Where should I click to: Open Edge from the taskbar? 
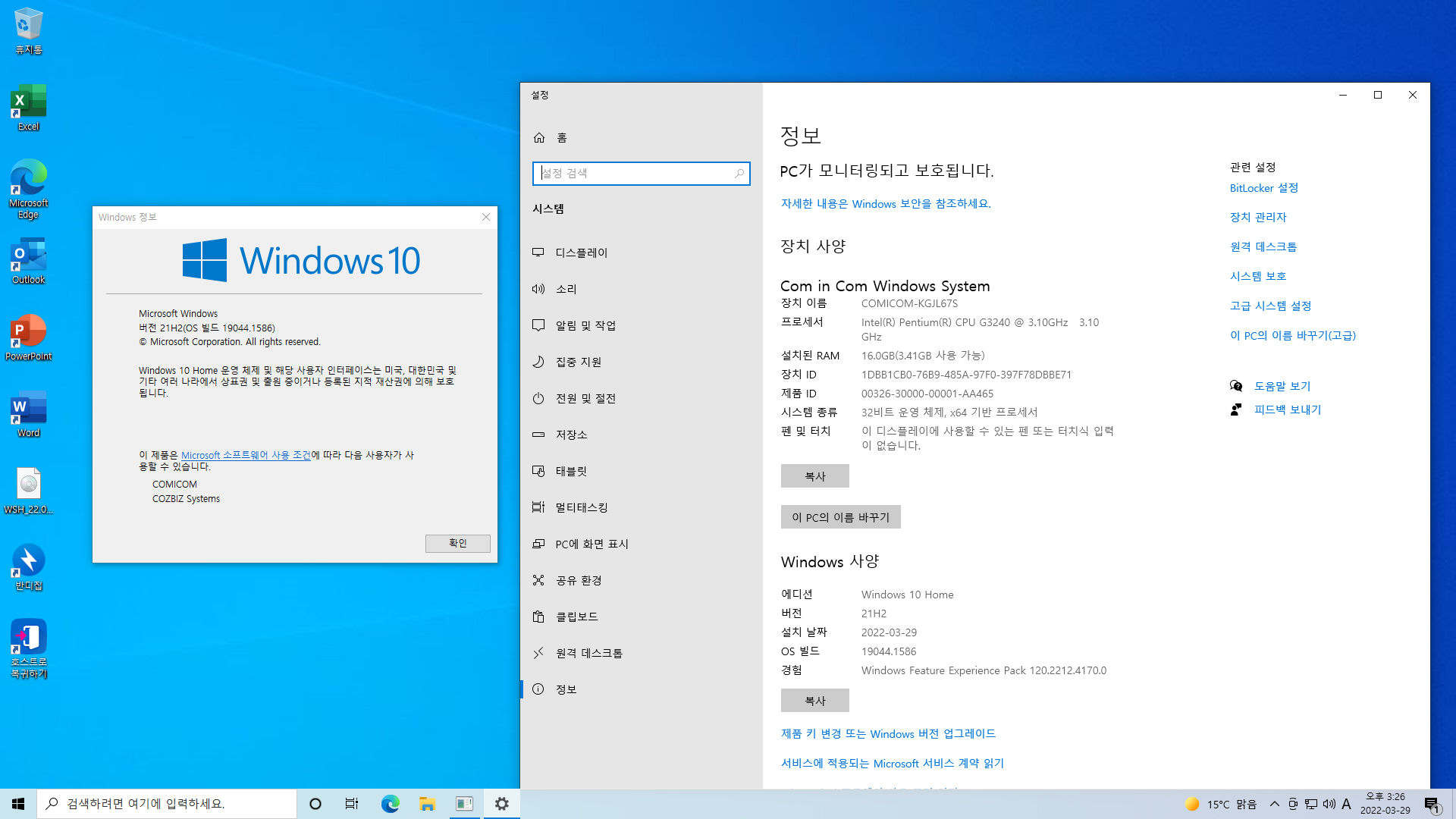[x=390, y=804]
